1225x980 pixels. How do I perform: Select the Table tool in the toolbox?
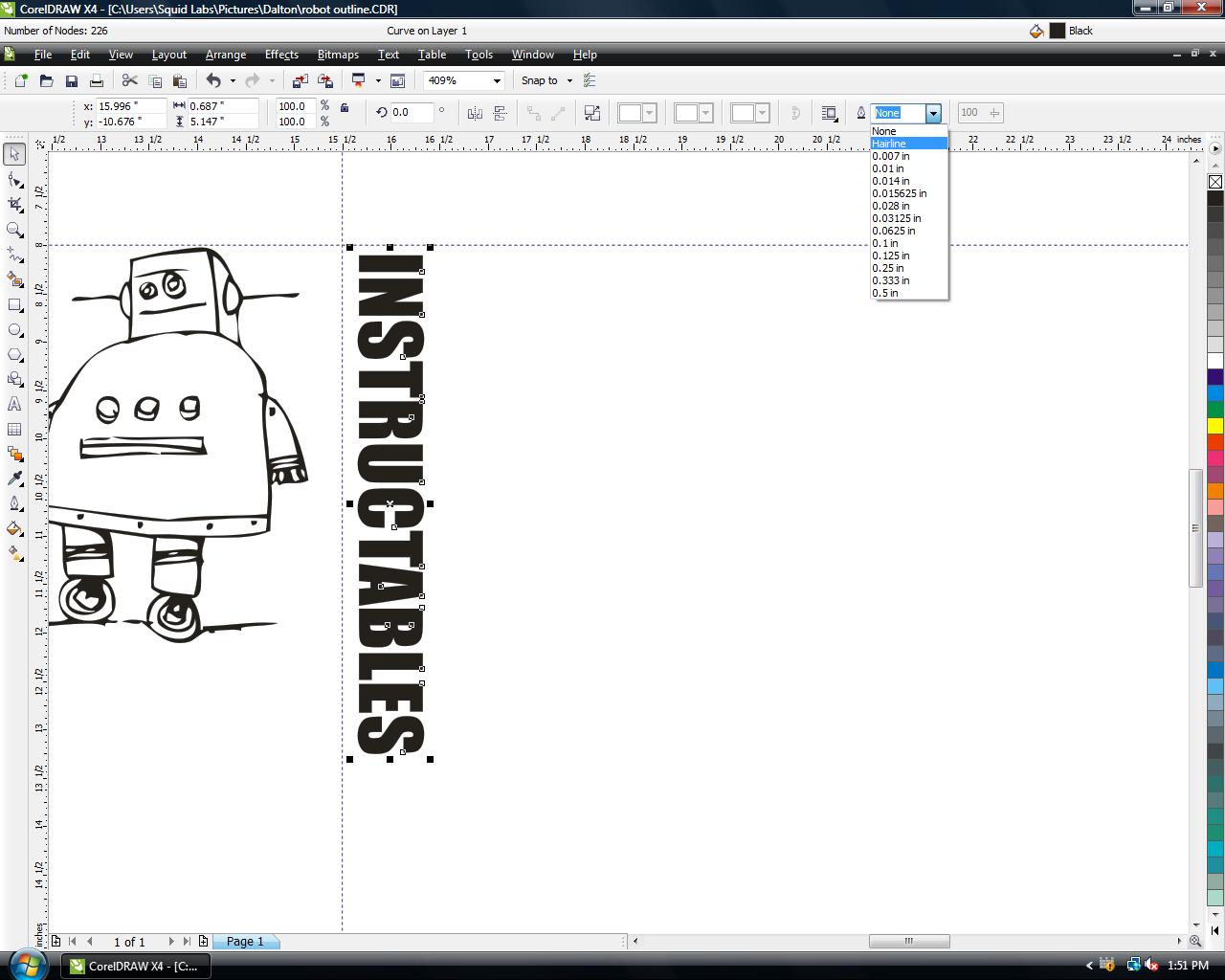pyautogui.click(x=14, y=430)
